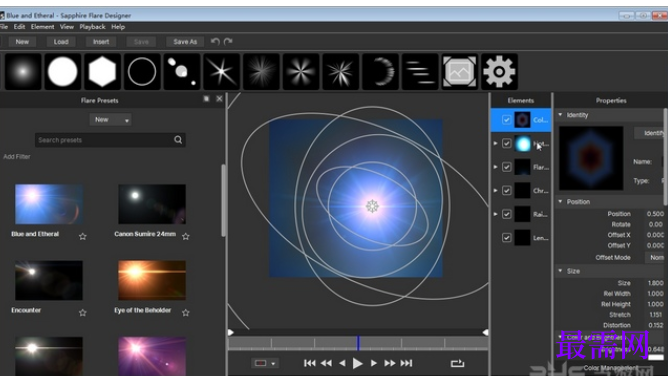The height and width of the screenshot is (376, 668).
Task: Add the horizontal streaks element
Action: coord(420,72)
